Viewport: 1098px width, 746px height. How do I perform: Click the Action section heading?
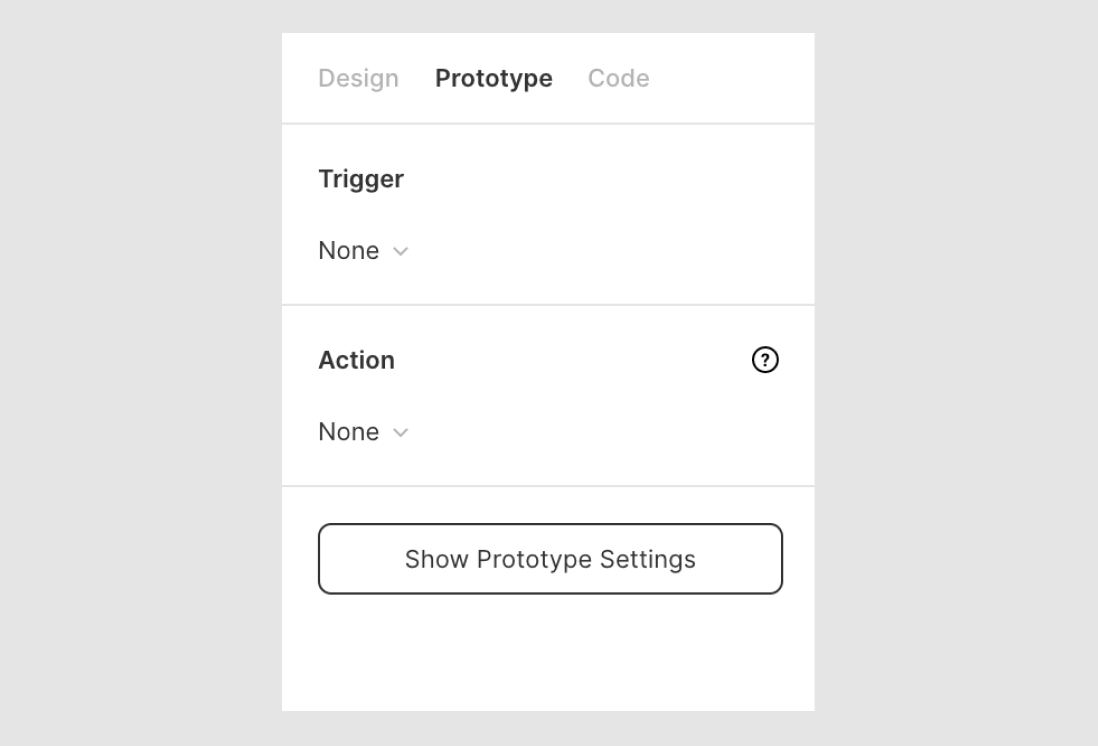pyautogui.click(x=356, y=360)
